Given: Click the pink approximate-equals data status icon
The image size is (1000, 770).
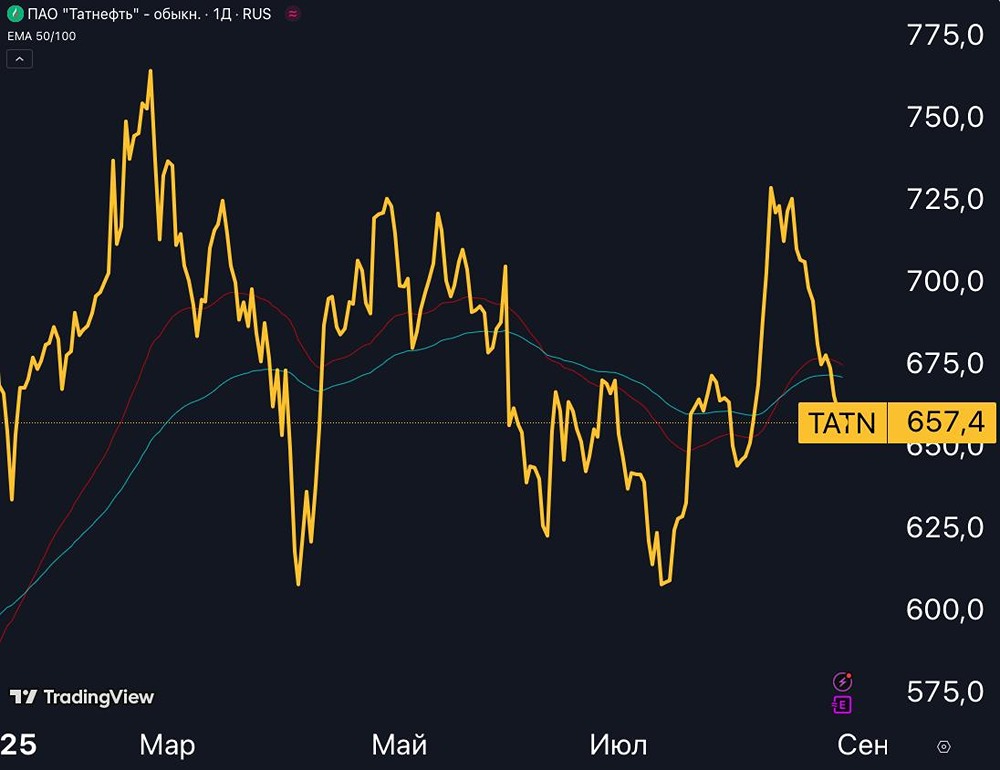Looking at the screenshot, I should [x=293, y=13].
